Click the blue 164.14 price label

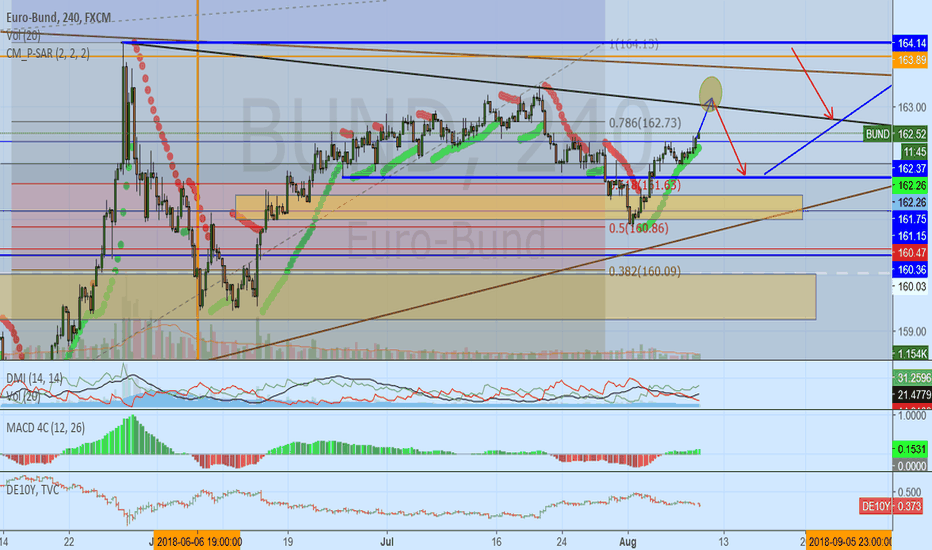tap(911, 43)
